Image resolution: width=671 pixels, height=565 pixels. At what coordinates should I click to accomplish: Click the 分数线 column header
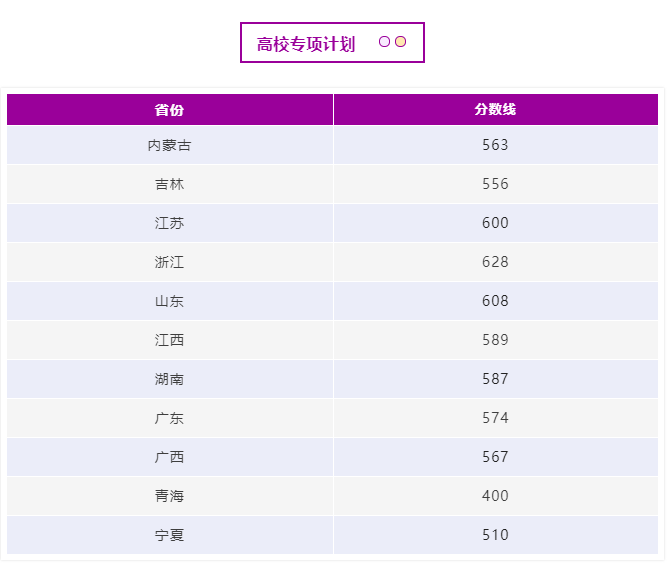495,110
